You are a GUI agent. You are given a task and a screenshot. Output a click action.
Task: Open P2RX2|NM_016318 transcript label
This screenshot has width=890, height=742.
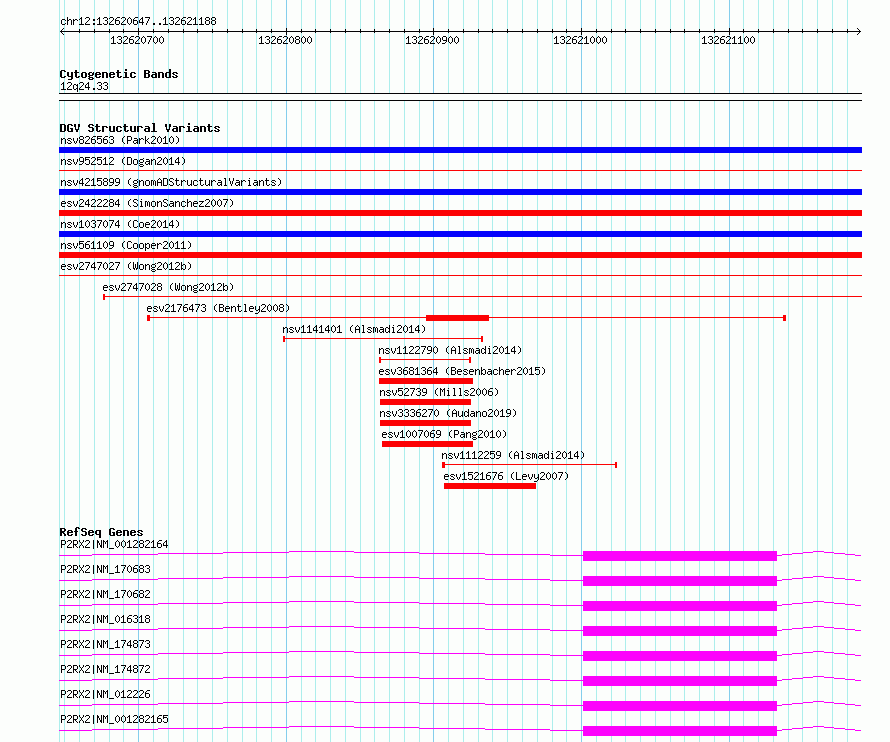(x=105, y=619)
